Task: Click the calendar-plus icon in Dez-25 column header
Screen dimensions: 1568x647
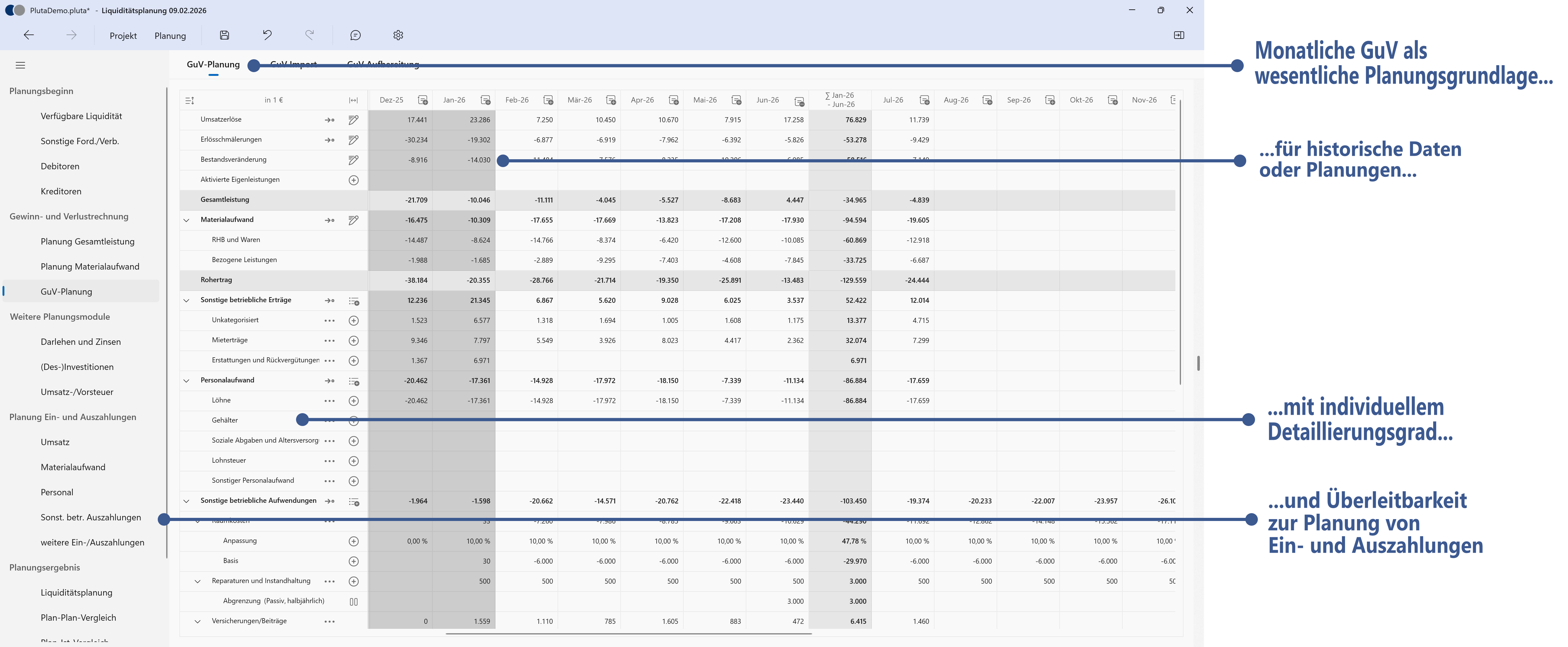Action: point(422,99)
